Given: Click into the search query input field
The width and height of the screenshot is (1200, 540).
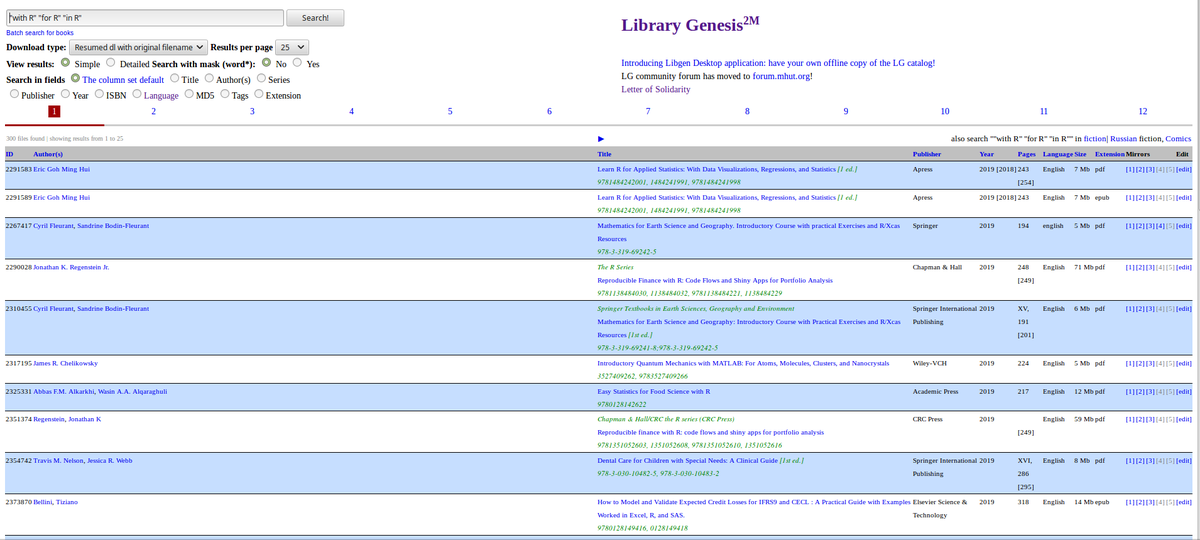Looking at the screenshot, I should pyautogui.click(x=143, y=18).
